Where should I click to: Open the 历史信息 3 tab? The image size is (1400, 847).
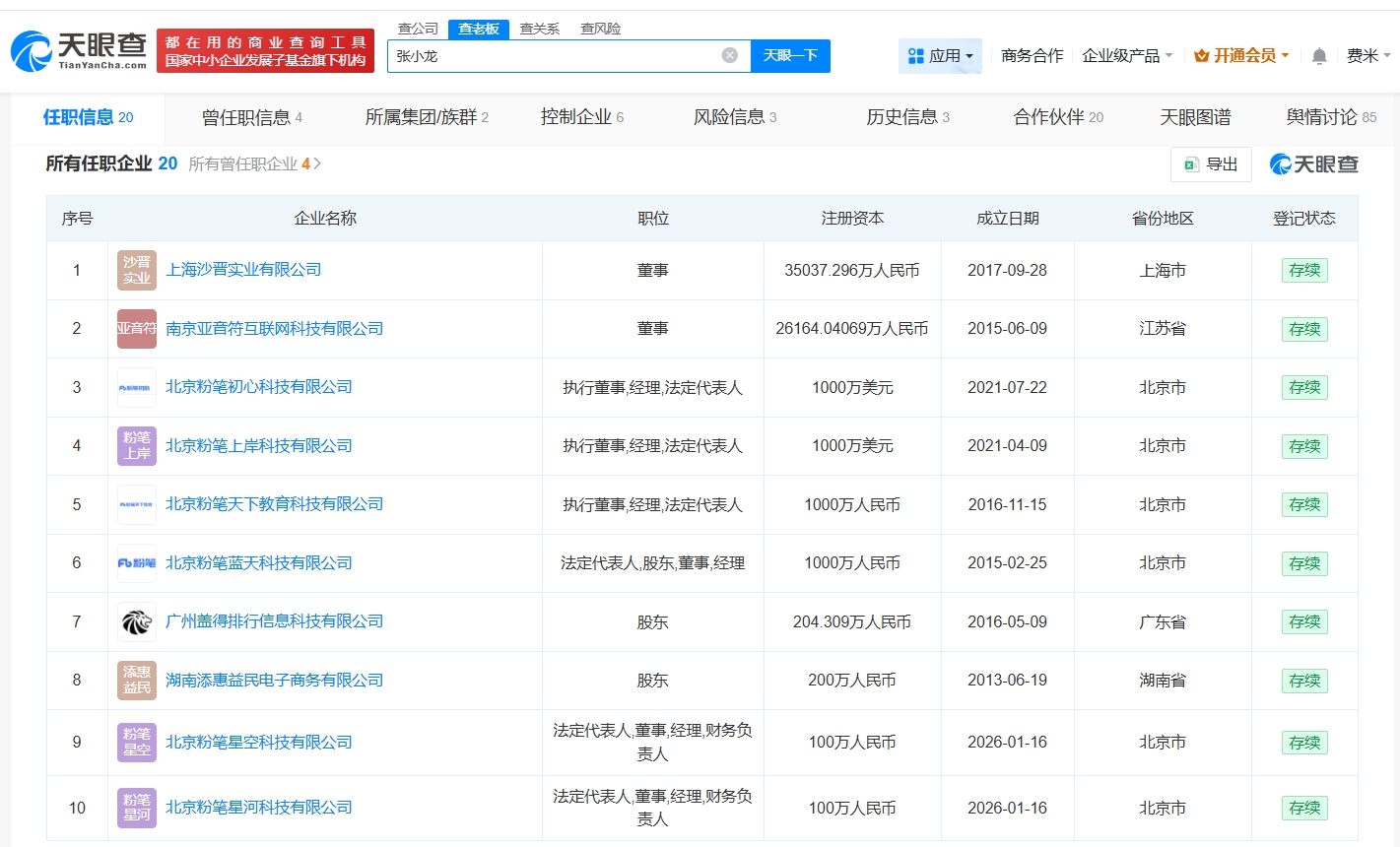coord(908,117)
